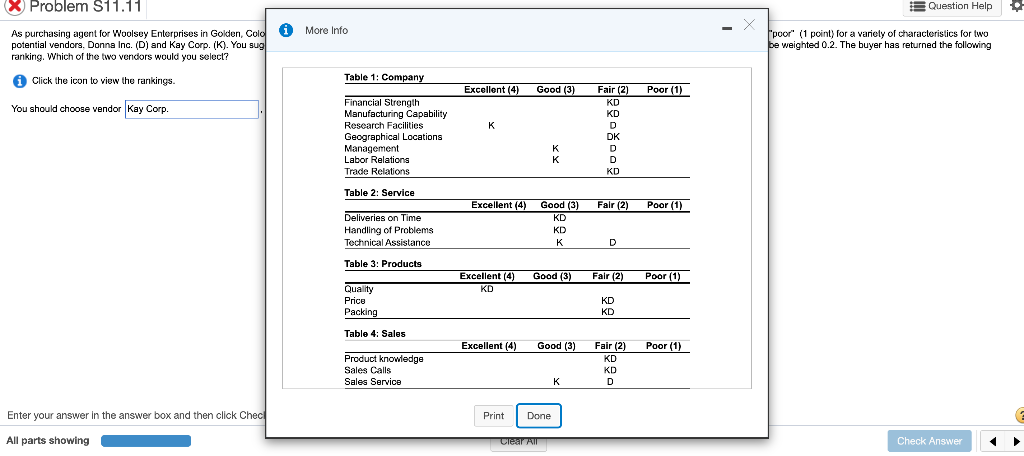Click the Trade Relations row label
The image size is (1024, 456).
377,171
